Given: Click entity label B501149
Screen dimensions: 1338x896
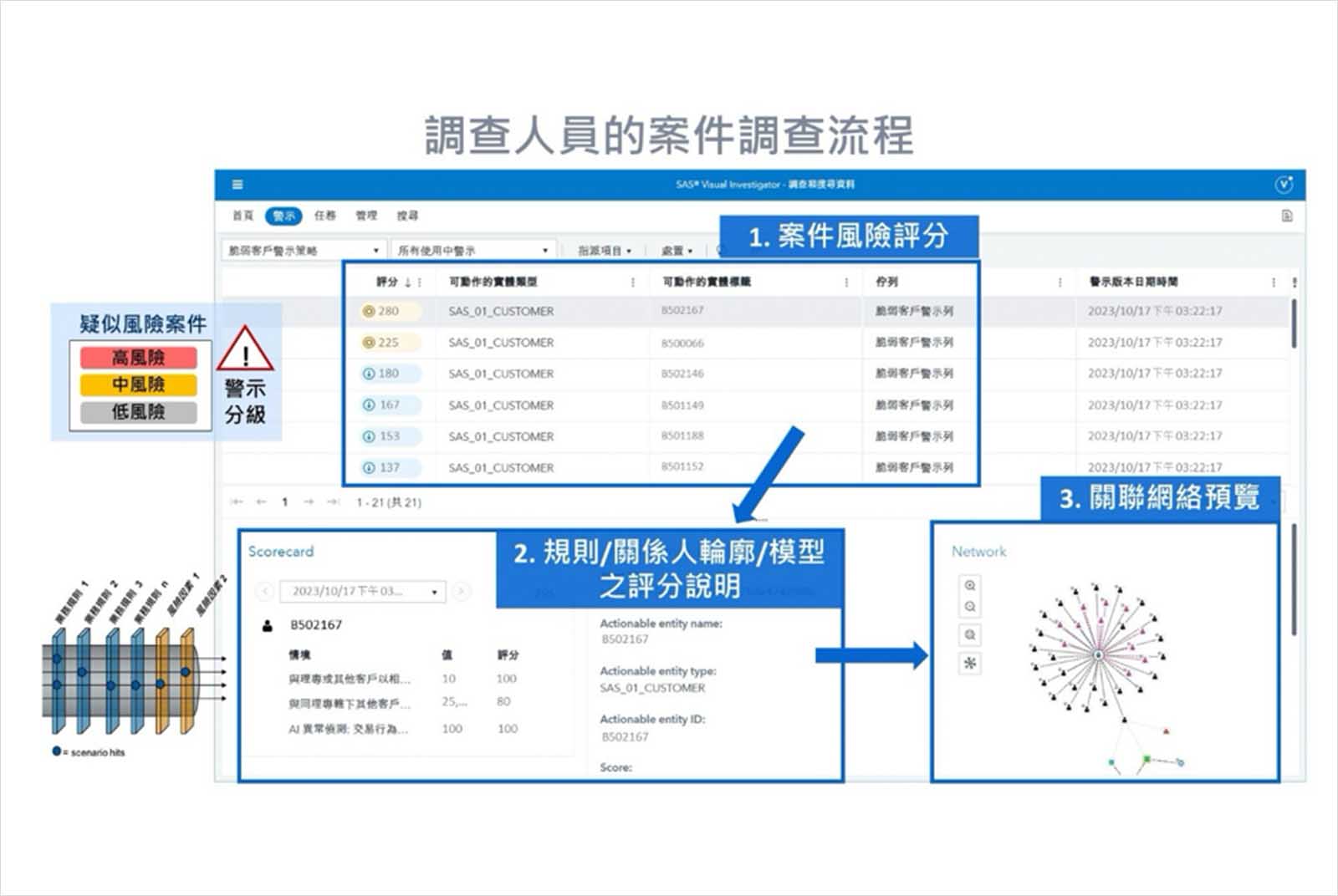Looking at the screenshot, I should click(x=682, y=405).
